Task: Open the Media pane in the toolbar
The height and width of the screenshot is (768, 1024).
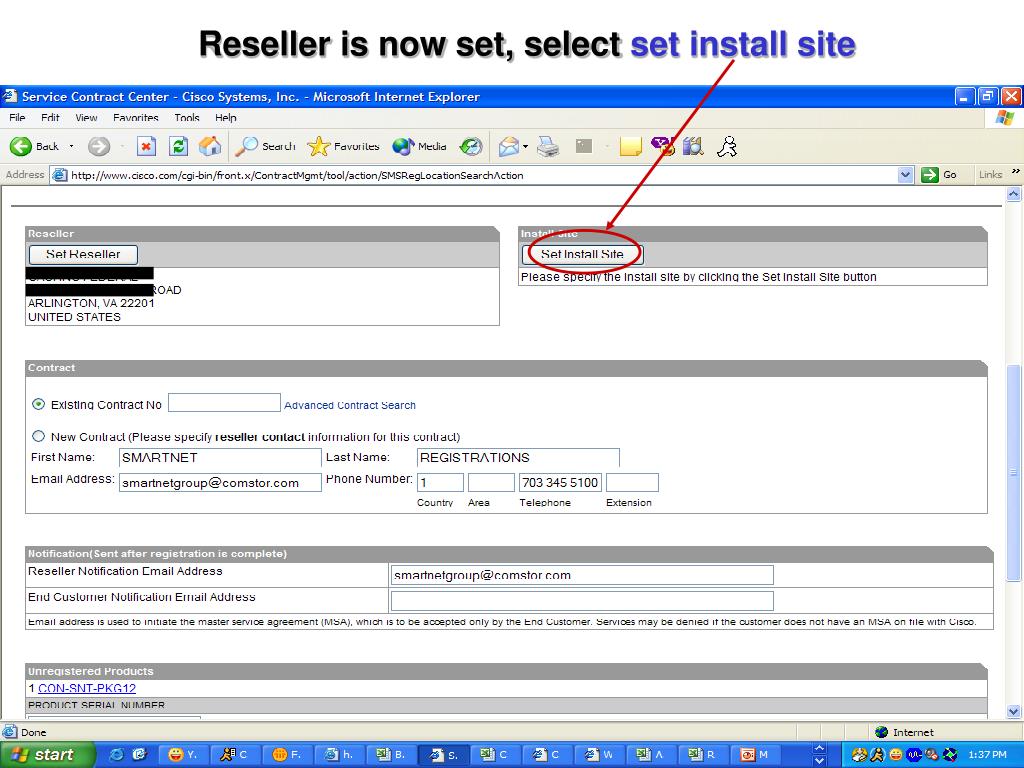Action: click(x=419, y=146)
